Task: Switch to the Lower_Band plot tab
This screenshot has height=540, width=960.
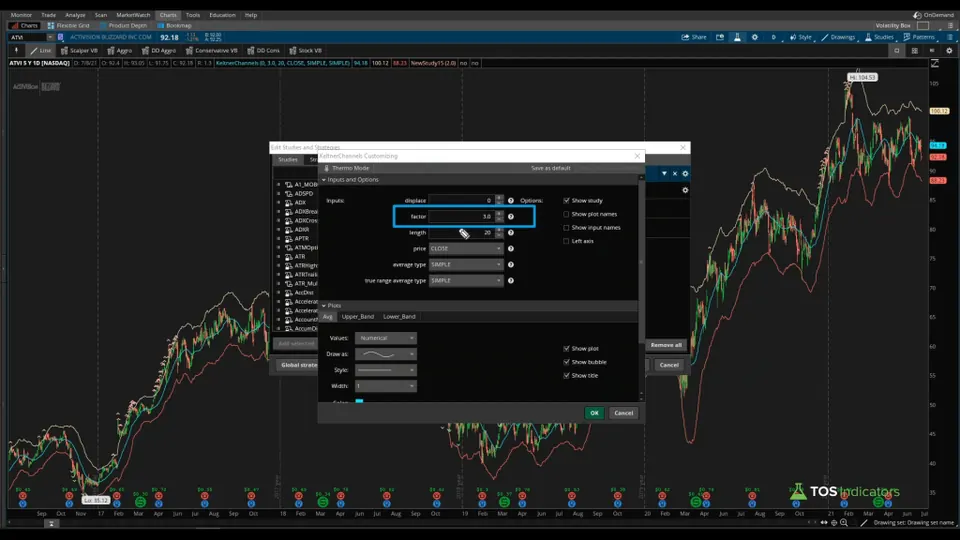Action: click(x=399, y=317)
